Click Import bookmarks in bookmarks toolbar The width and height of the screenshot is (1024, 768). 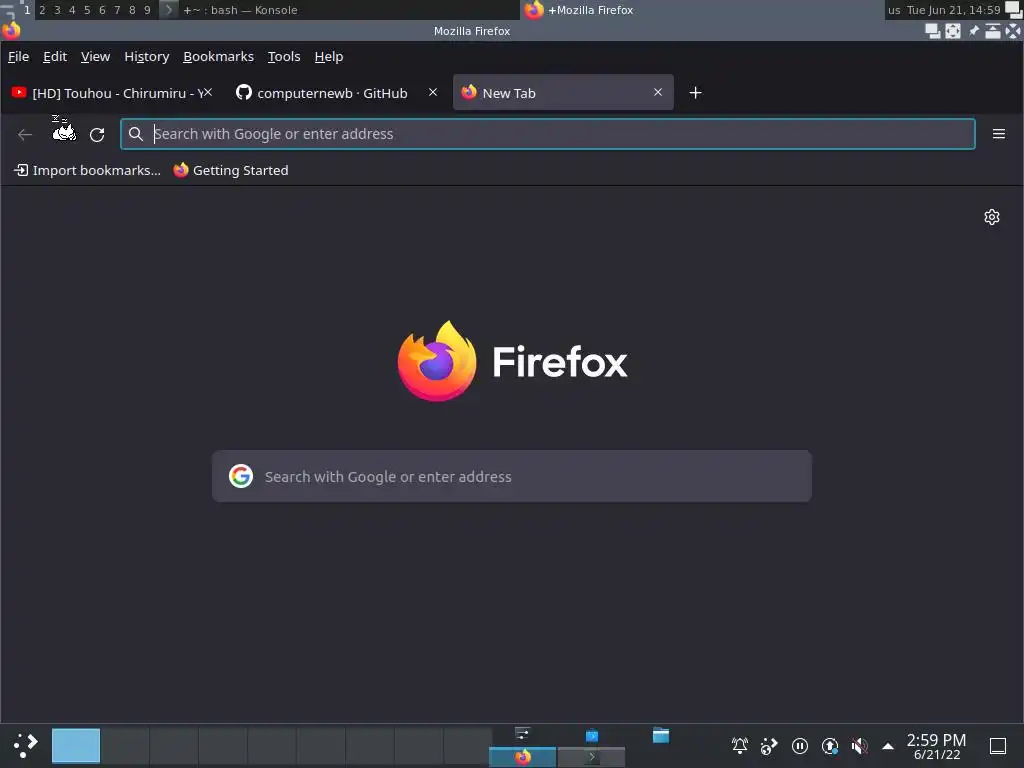tap(88, 170)
